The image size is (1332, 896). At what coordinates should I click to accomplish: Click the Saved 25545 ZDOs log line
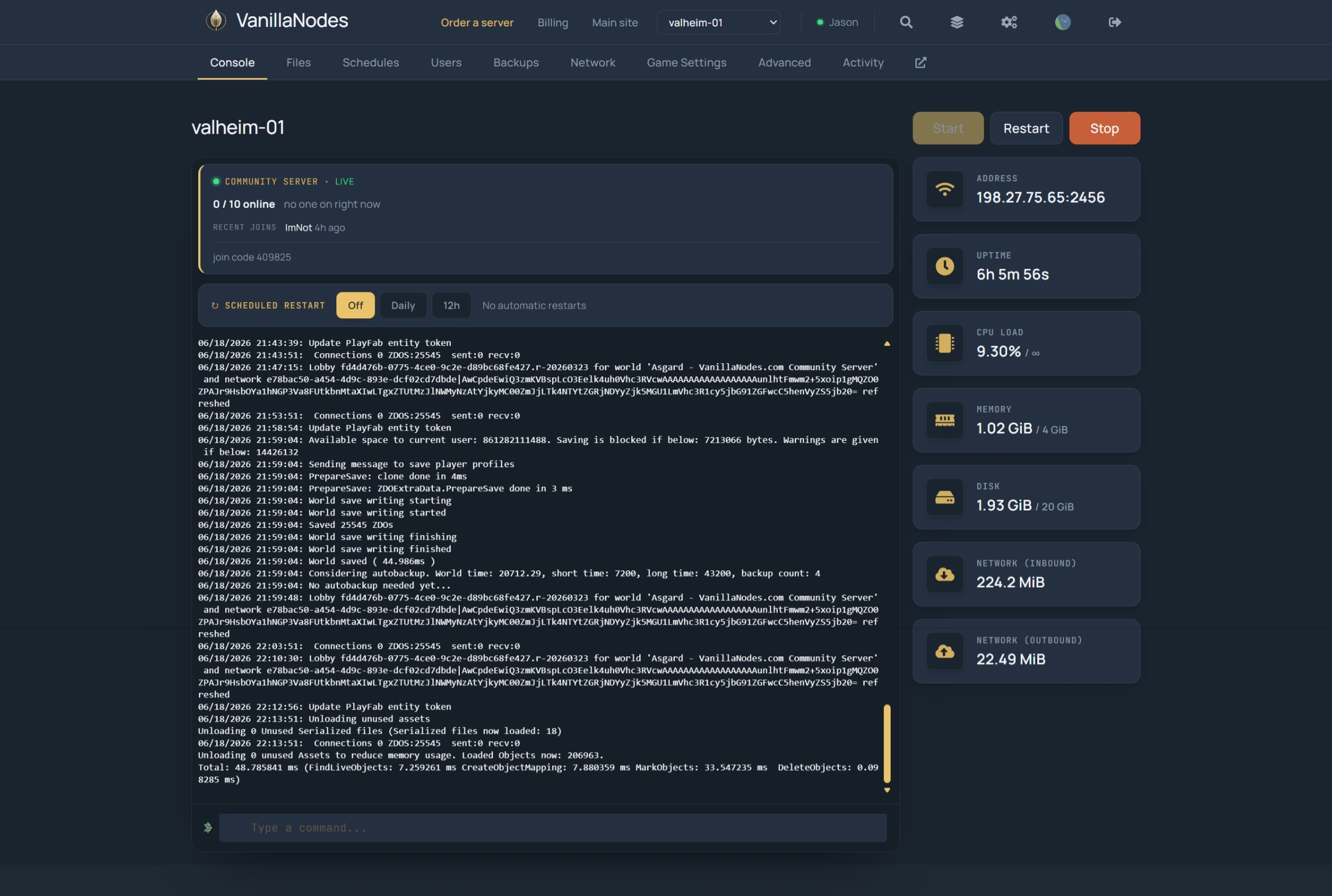pos(295,524)
